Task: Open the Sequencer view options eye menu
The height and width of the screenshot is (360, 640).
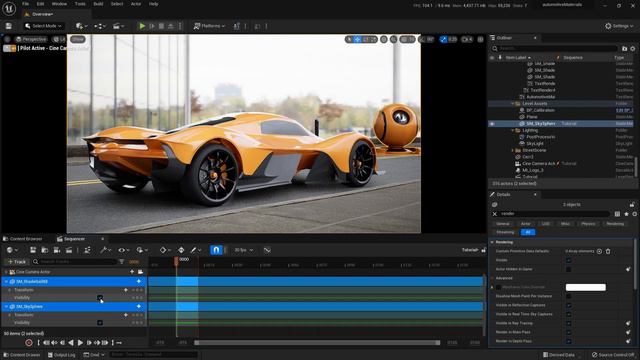Action: 124,250
